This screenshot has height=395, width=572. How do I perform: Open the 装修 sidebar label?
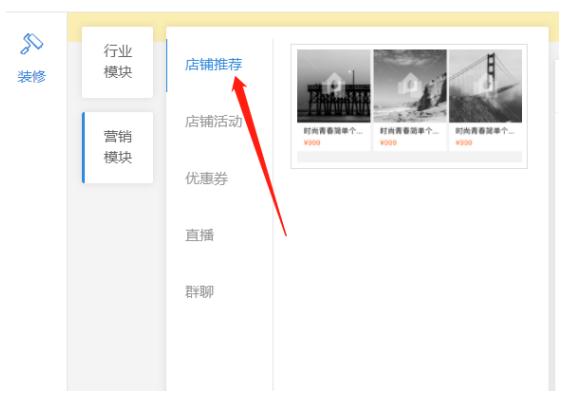coord(32,77)
